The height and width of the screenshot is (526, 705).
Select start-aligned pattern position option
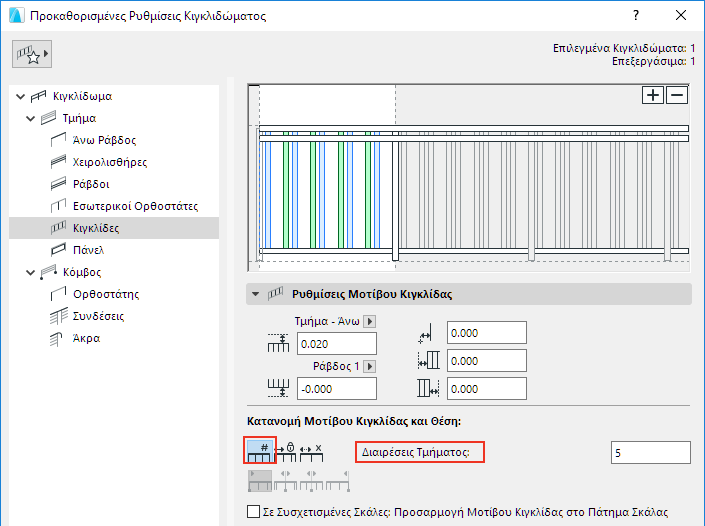tap(260, 481)
